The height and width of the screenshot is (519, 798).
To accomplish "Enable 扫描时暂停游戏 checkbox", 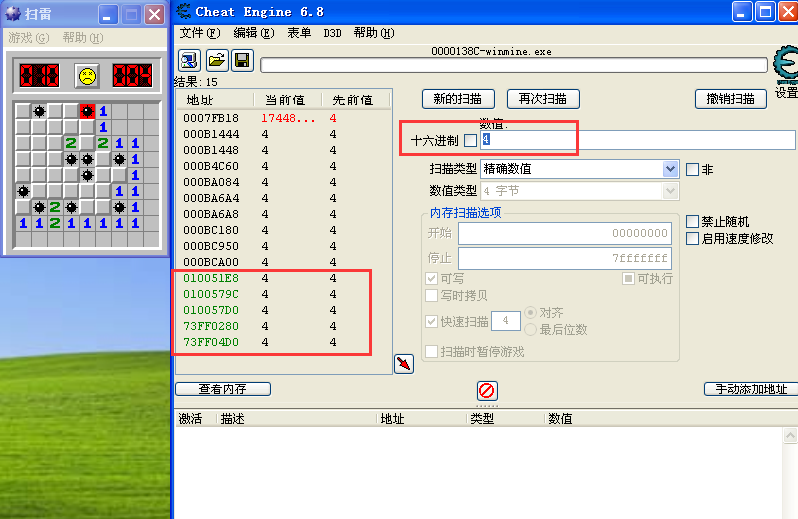I will click(x=432, y=351).
